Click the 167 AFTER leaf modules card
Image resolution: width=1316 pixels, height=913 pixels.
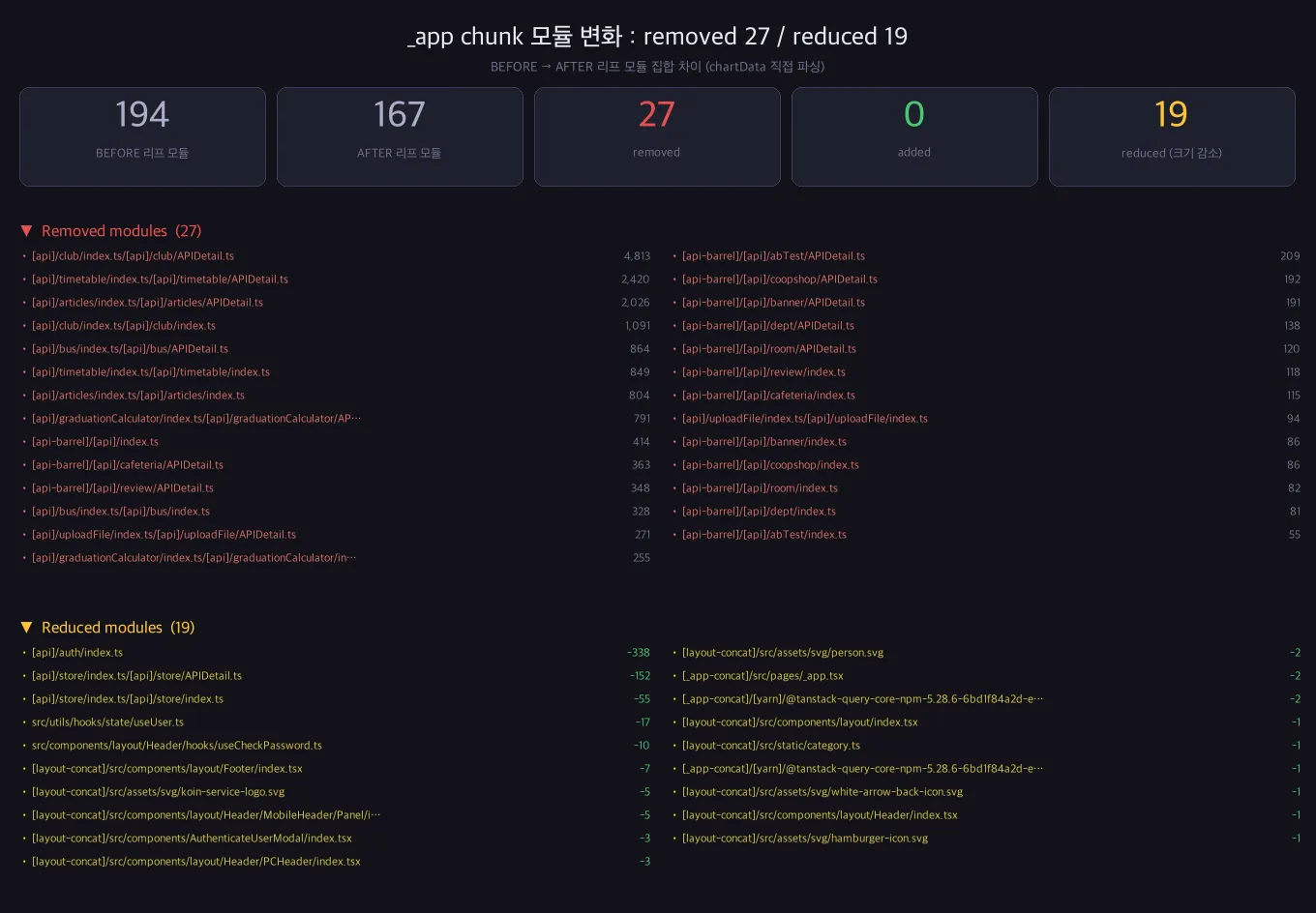pos(400,136)
